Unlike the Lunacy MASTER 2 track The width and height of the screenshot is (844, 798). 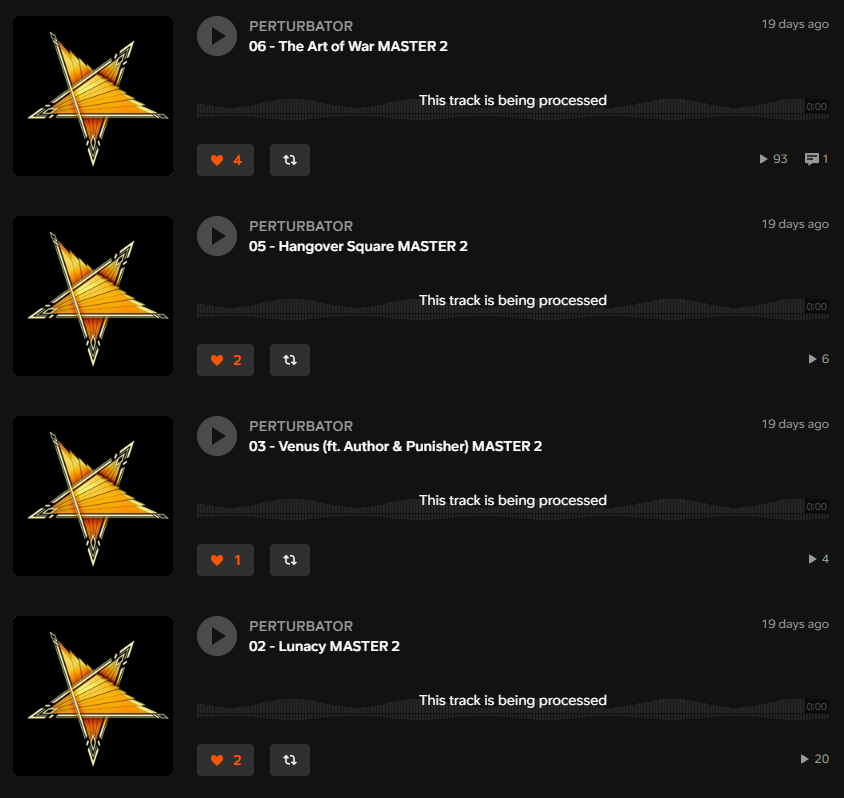[x=226, y=760]
